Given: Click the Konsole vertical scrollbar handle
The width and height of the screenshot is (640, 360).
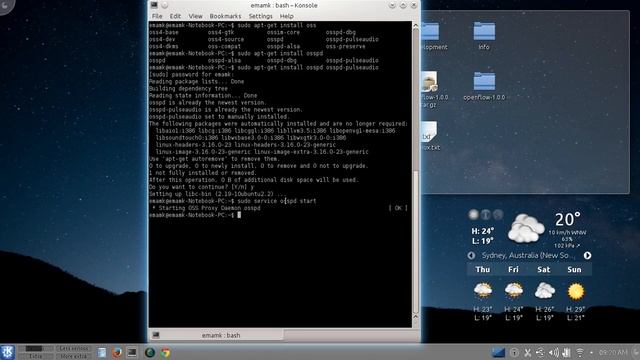Looking at the screenshot, I should (416, 241).
